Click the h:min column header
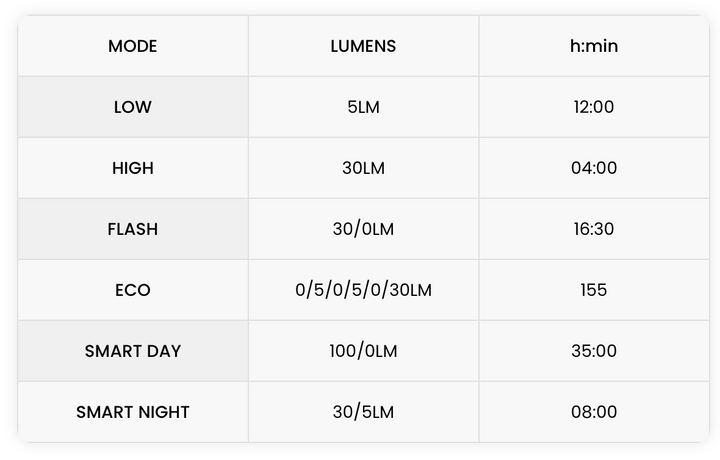 [593, 46]
